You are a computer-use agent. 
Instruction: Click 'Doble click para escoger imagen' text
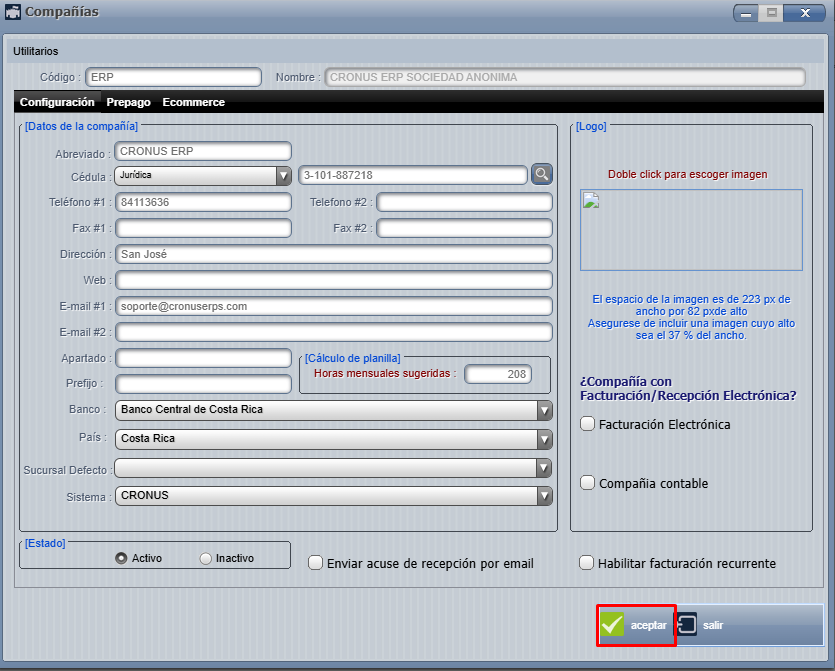point(687,174)
